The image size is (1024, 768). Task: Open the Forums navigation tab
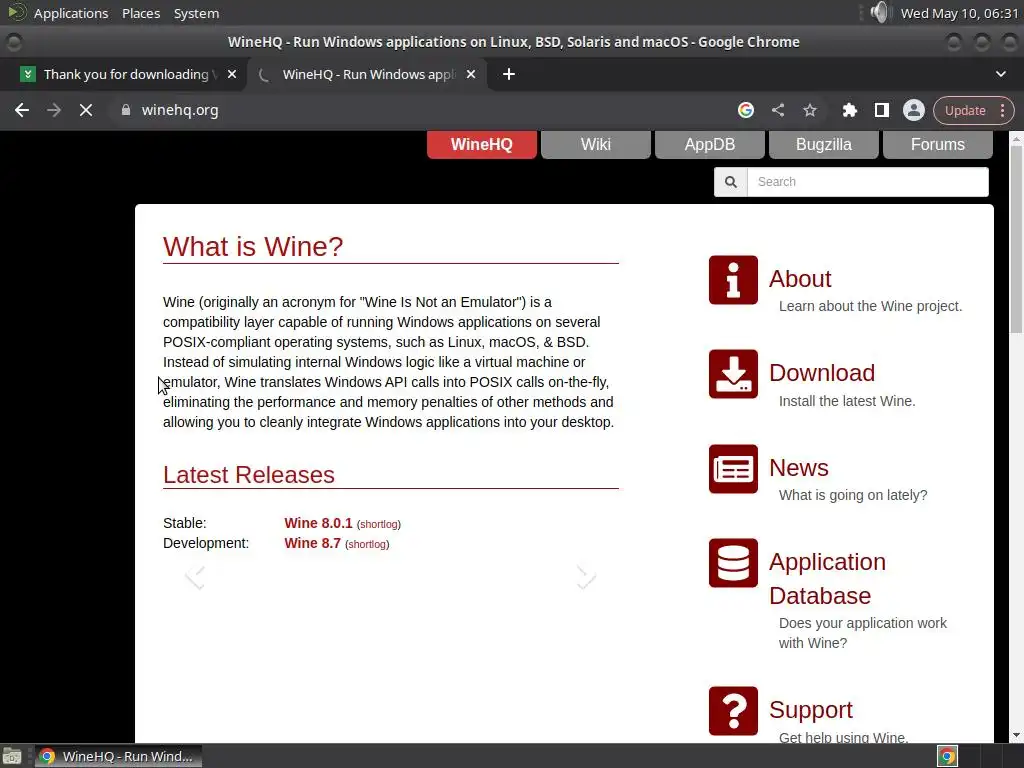click(938, 144)
